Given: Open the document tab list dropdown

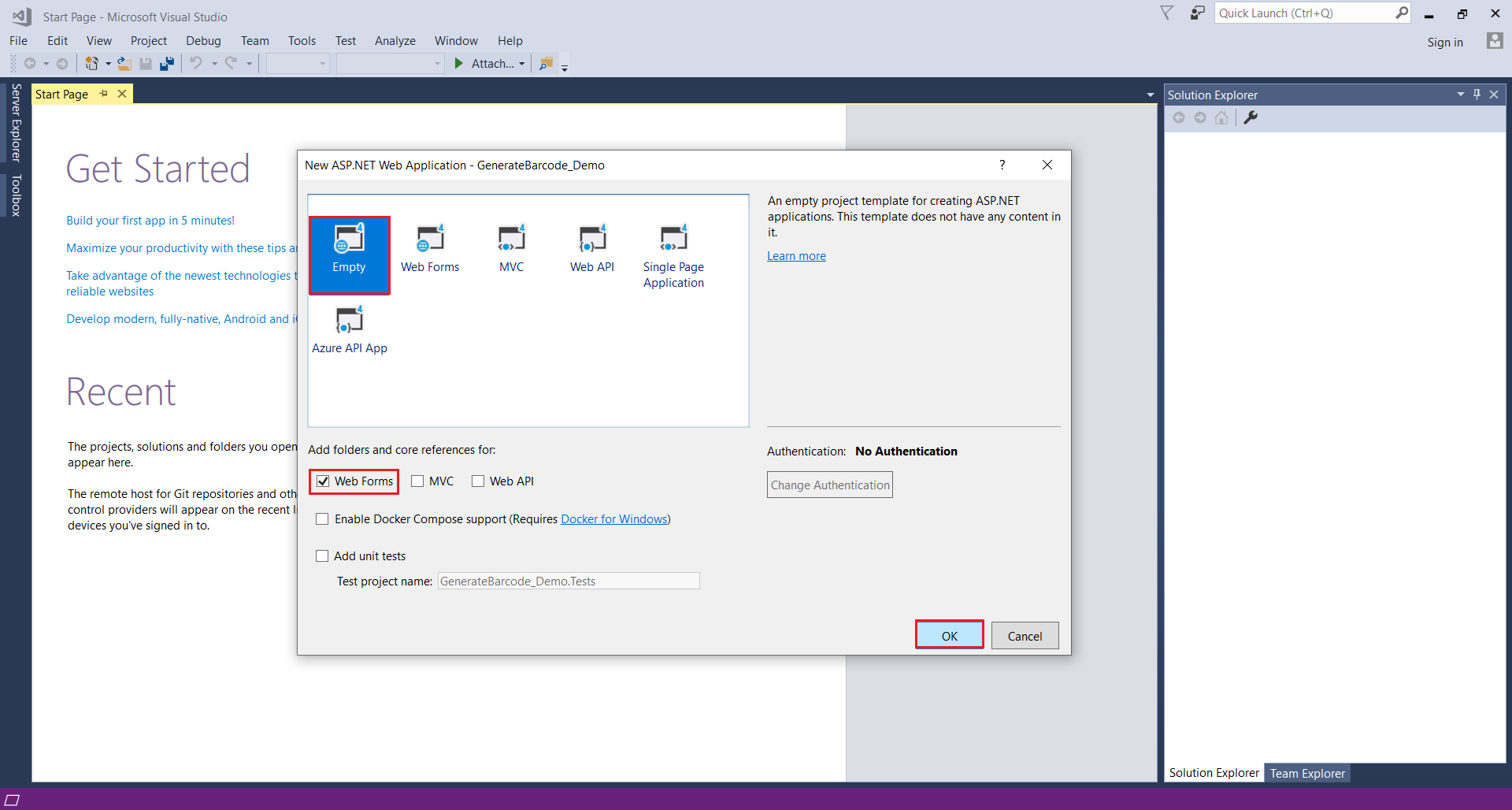Looking at the screenshot, I should pos(1151,95).
